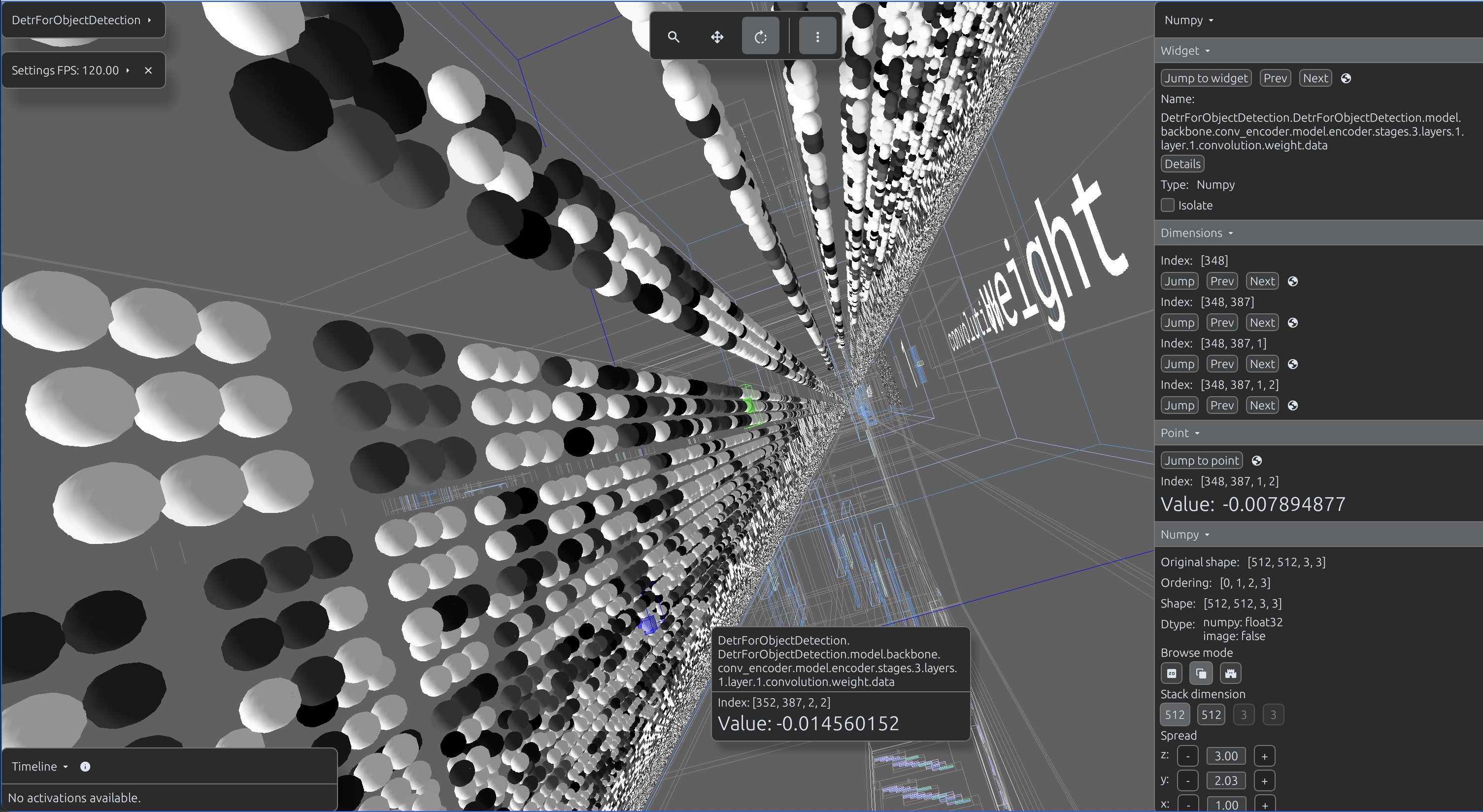This screenshot has height=812, width=1483.
Task: Click the Spread x value field 1.00
Action: click(x=1226, y=805)
